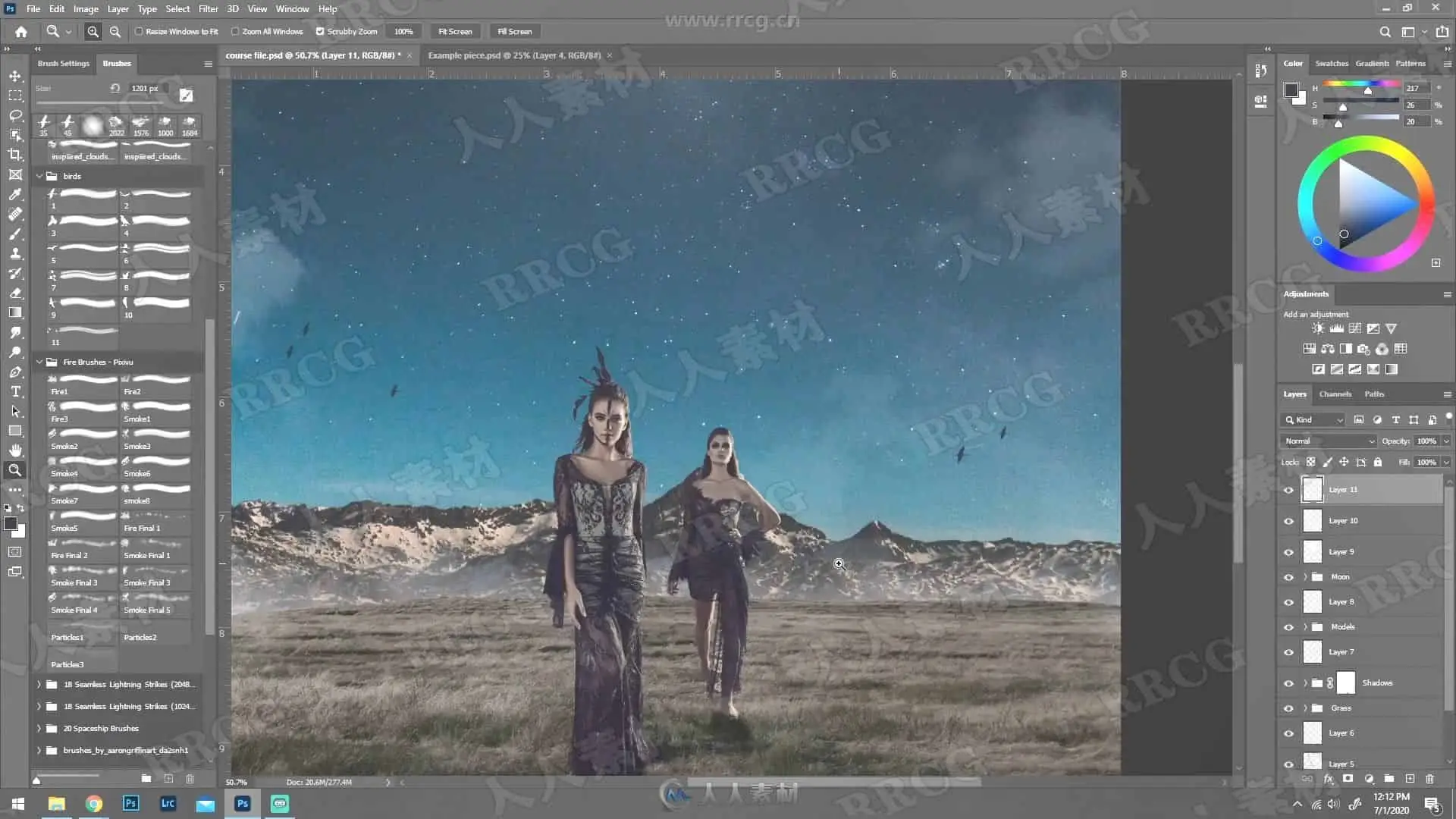Toggle the Scrubby Zoom checkbox
This screenshot has width=1456, height=819.
[x=320, y=32]
